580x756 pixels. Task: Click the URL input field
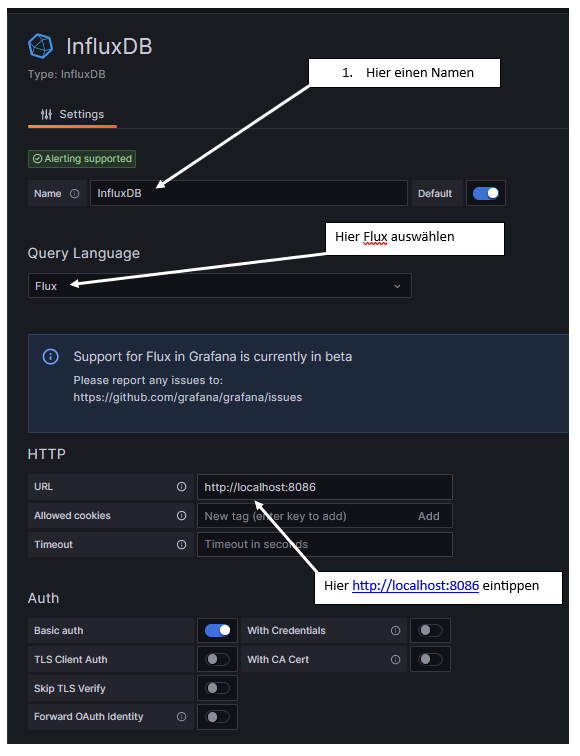coord(325,487)
